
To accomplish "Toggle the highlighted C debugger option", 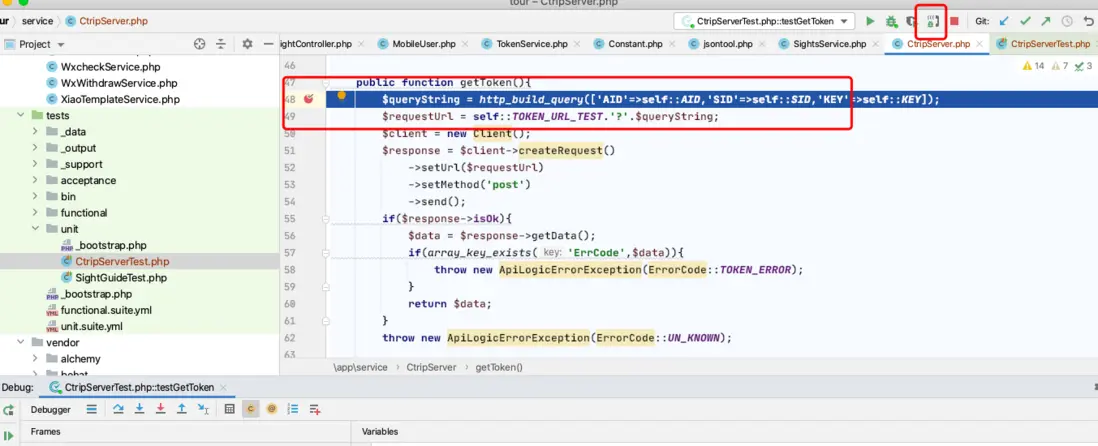I will tap(251, 410).
